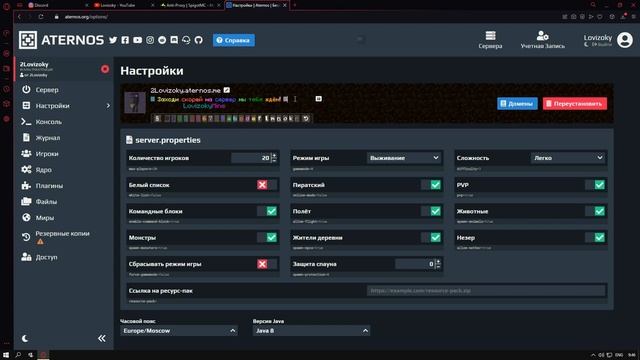Open the Часовой пояс Europe/Moscow dropdown

tap(179, 331)
